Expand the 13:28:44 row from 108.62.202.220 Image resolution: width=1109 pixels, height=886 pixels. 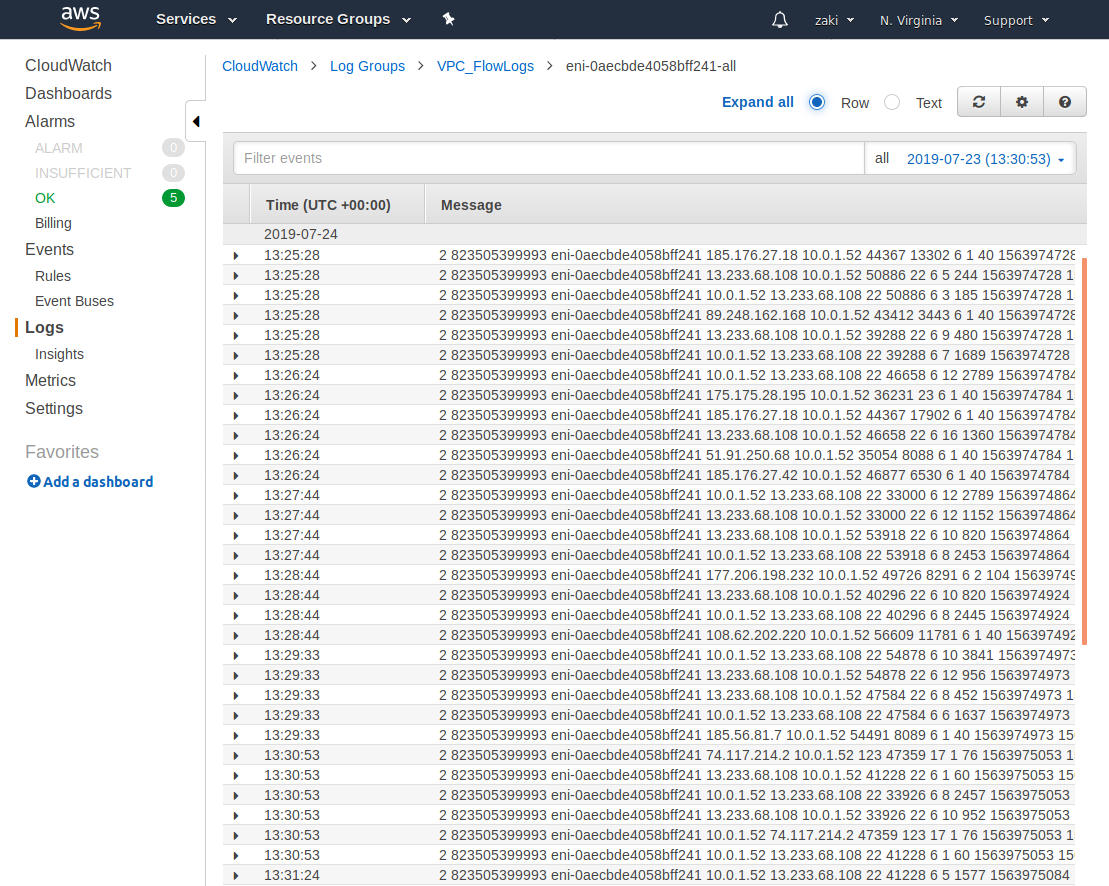(236, 636)
